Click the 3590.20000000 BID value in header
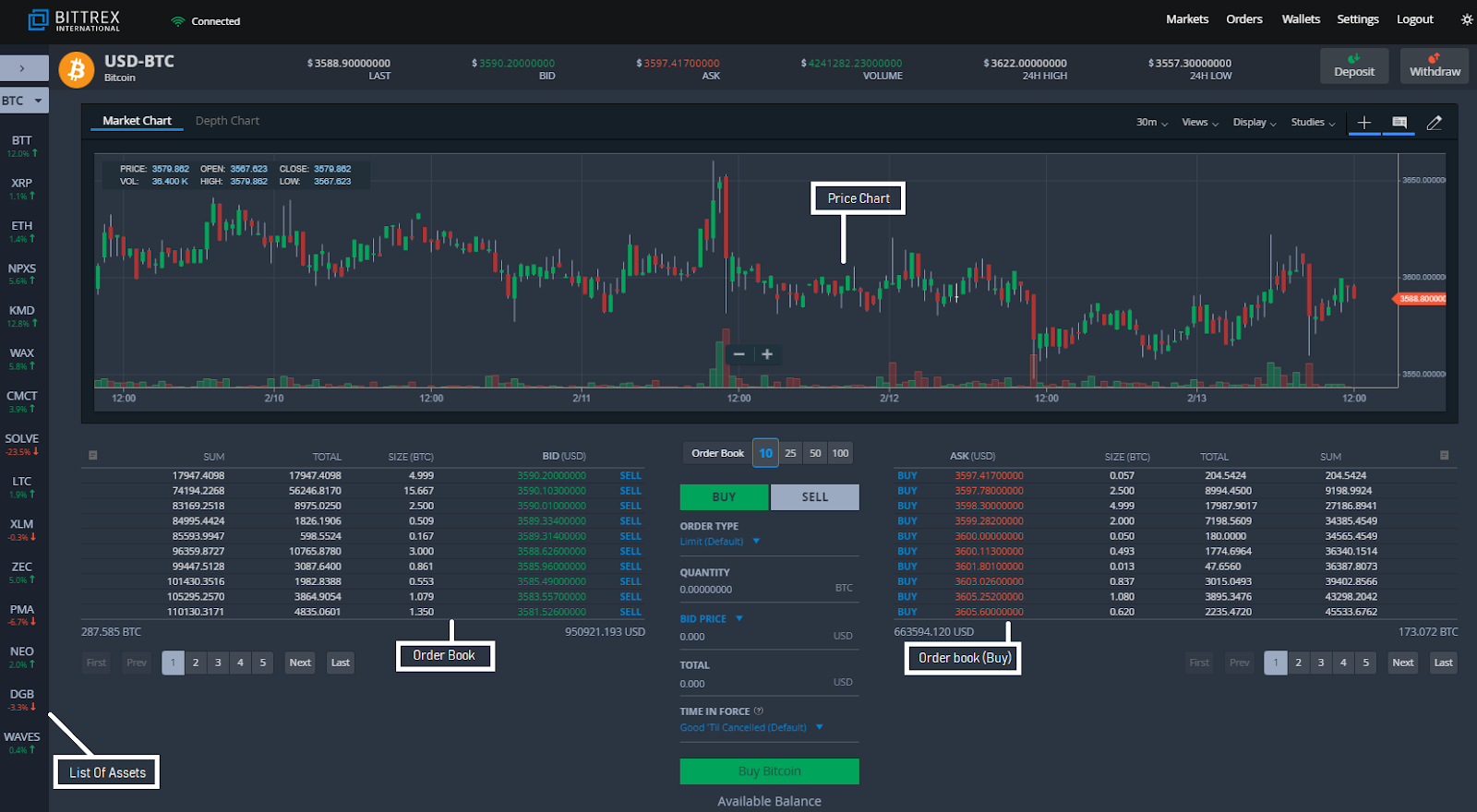This screenshot has height=812, width=1477. pos(513,64)
